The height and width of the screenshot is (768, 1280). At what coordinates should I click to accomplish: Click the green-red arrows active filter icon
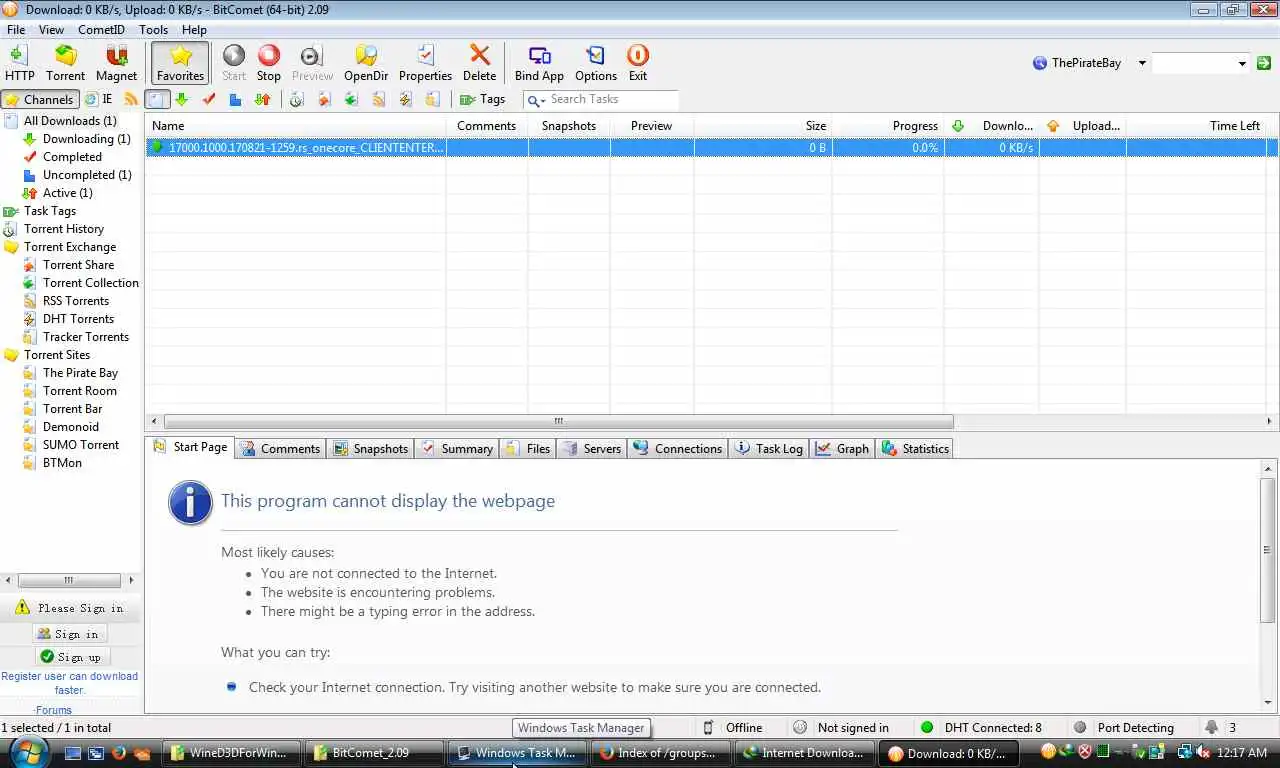(x=263, y=99)
